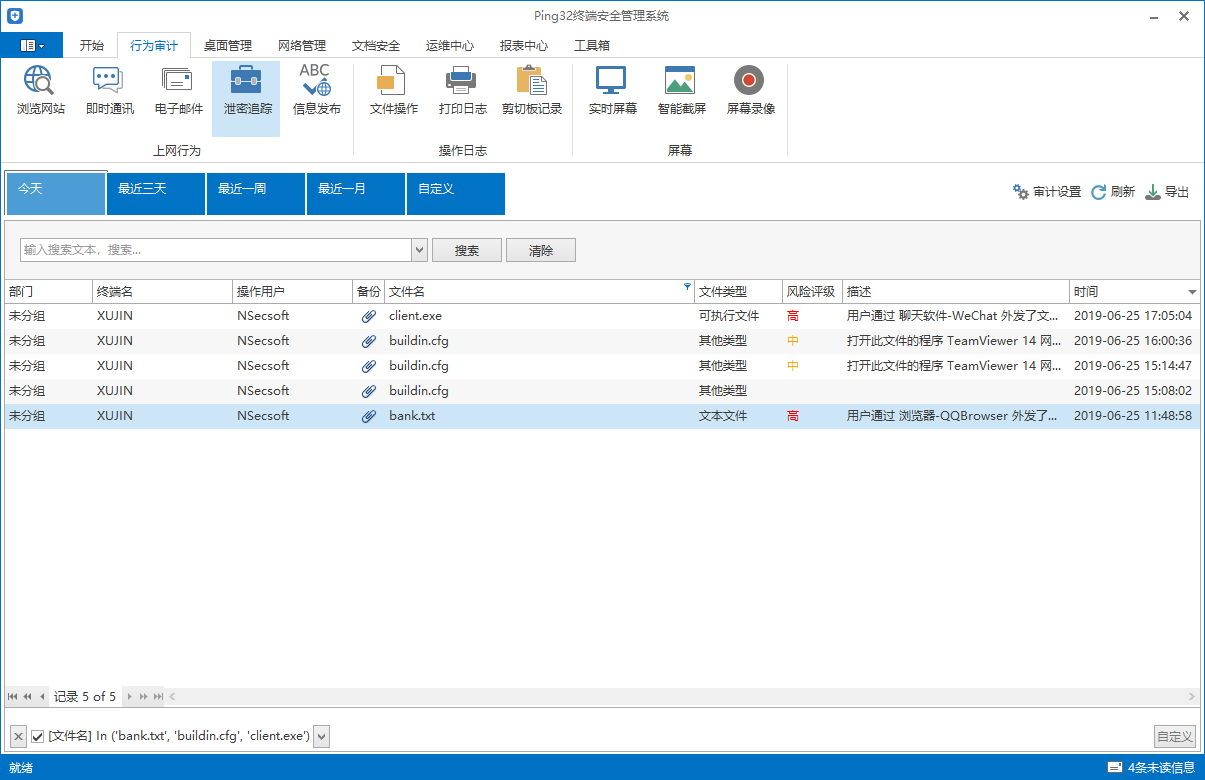1205x780 pixels.
Task: Click the 自定义 filter editor button
Action: click(x=1175, y=737)
